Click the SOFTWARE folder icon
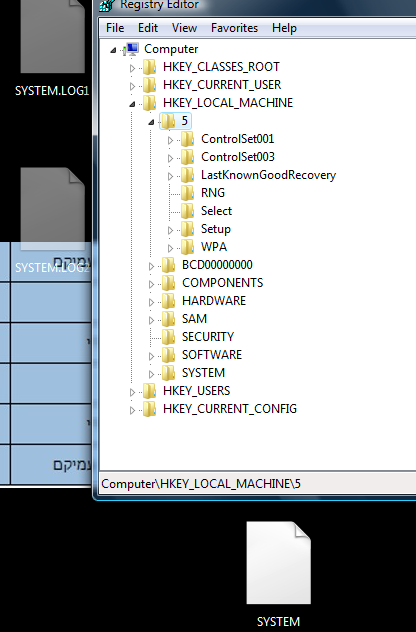 pos(168,355)
